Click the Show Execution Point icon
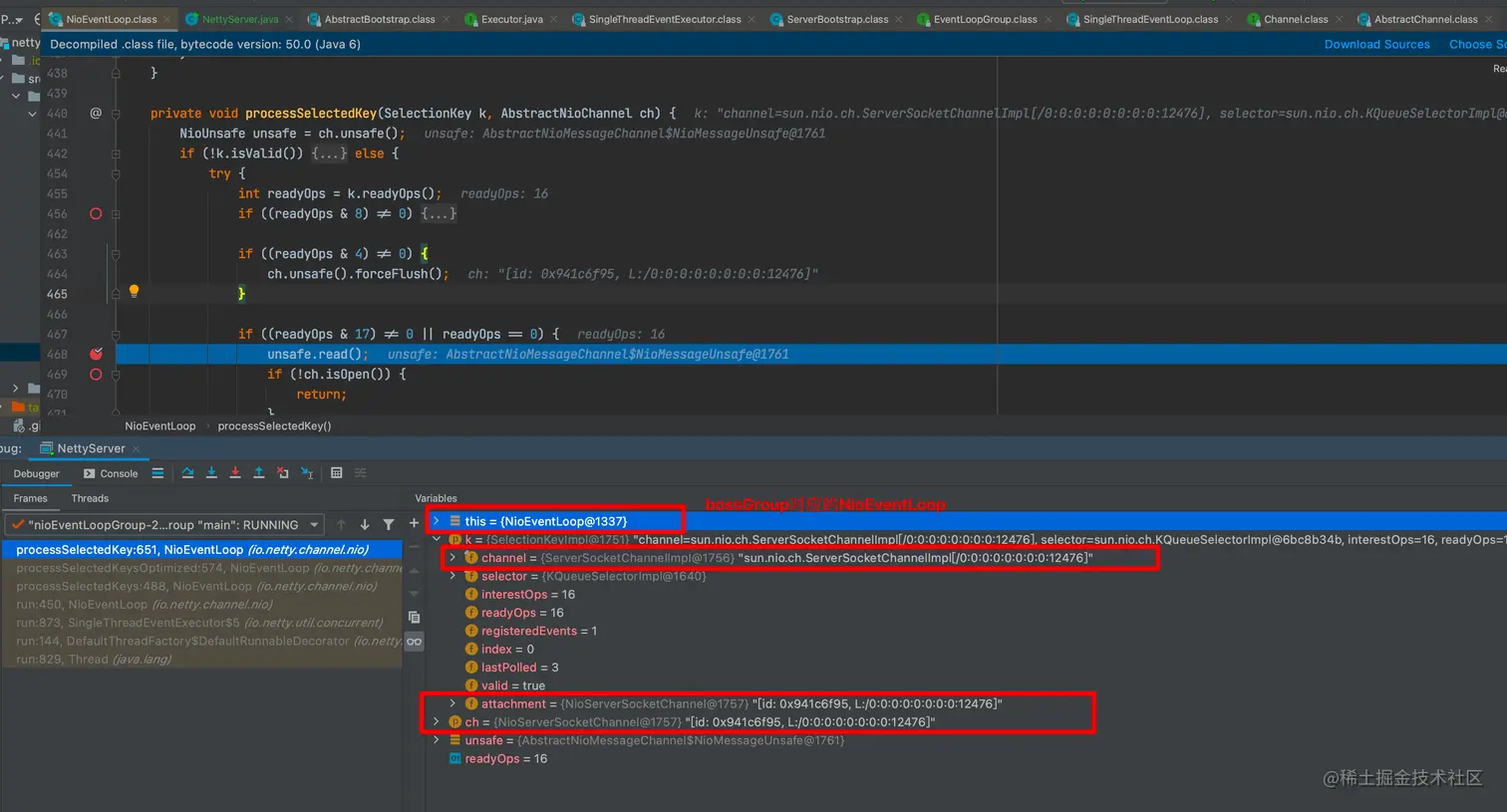The image size is (1507, 812). click(x=157, y=473)
